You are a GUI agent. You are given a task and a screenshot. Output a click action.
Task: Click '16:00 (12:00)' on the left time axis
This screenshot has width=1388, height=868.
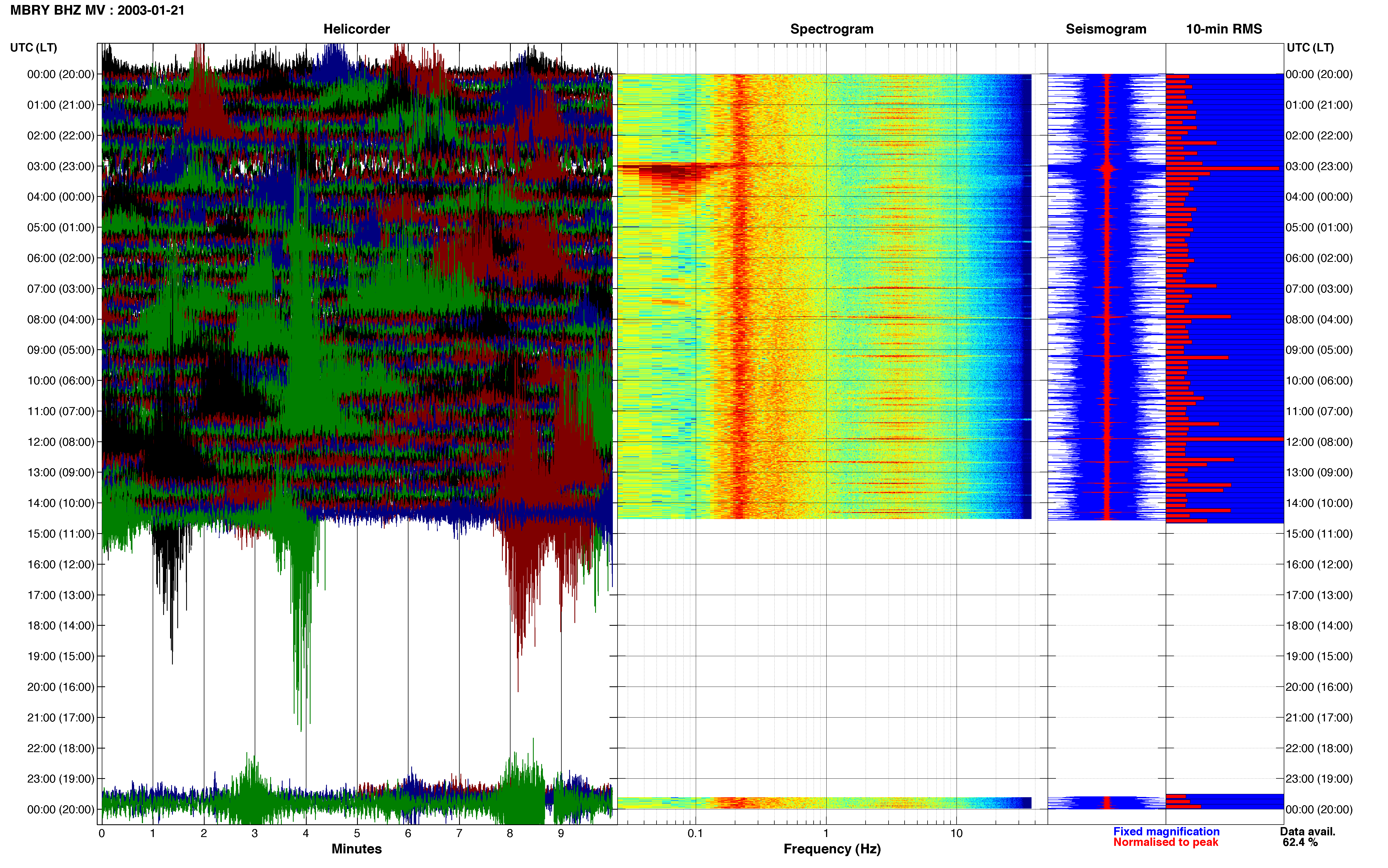point(61,564)
